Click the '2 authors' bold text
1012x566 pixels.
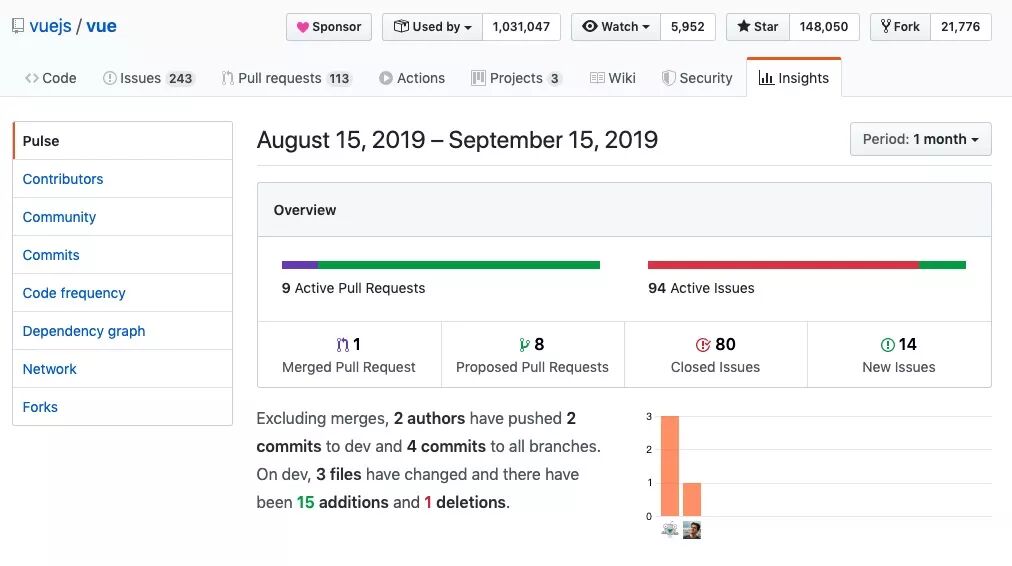click(429, 418)
